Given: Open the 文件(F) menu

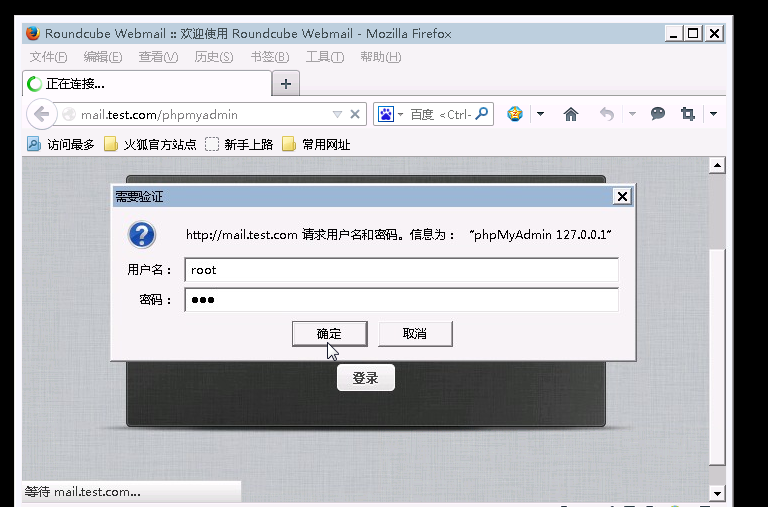Looking at the screenshot, I should pyautogui.click(x=48, y=57).
